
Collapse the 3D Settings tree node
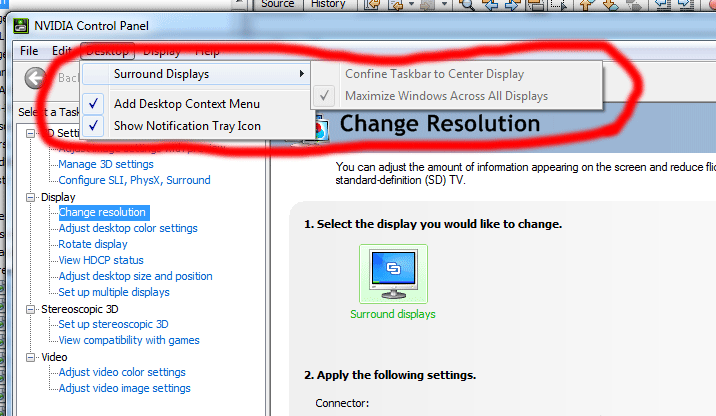point(31,133)
